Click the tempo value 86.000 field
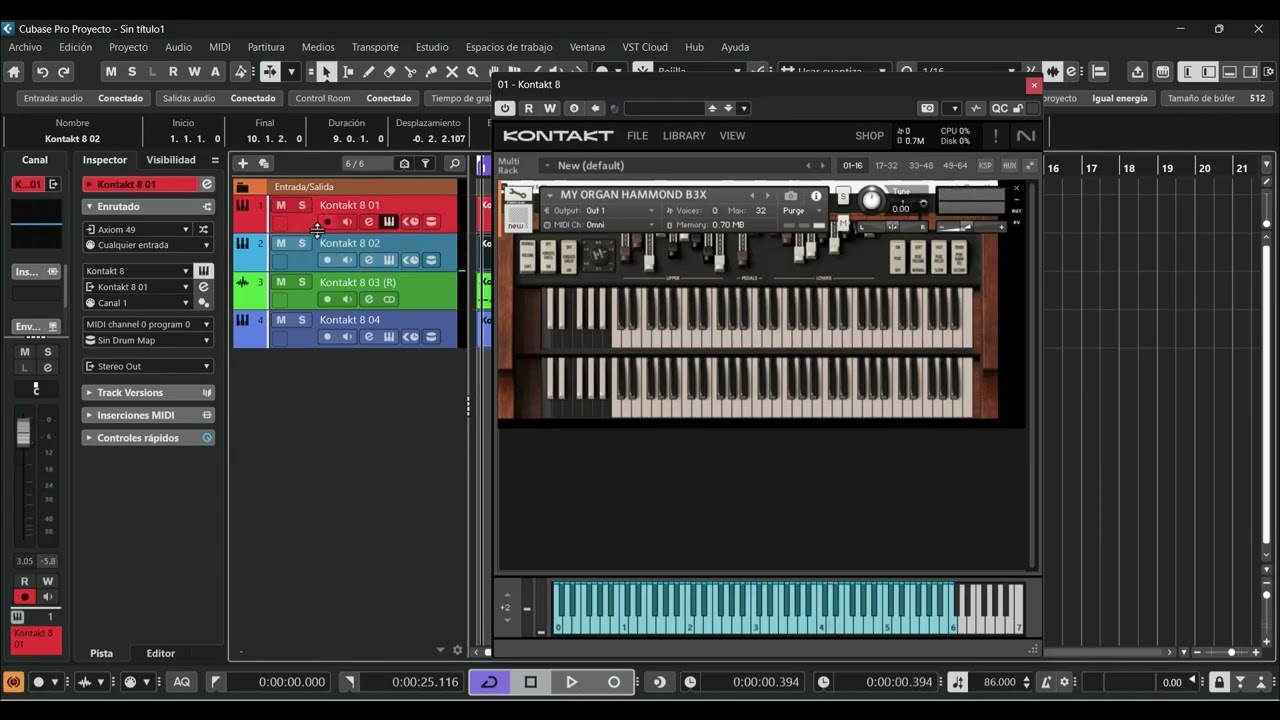The height and width of the screenshot is (720, 1280). click(999, 682)
